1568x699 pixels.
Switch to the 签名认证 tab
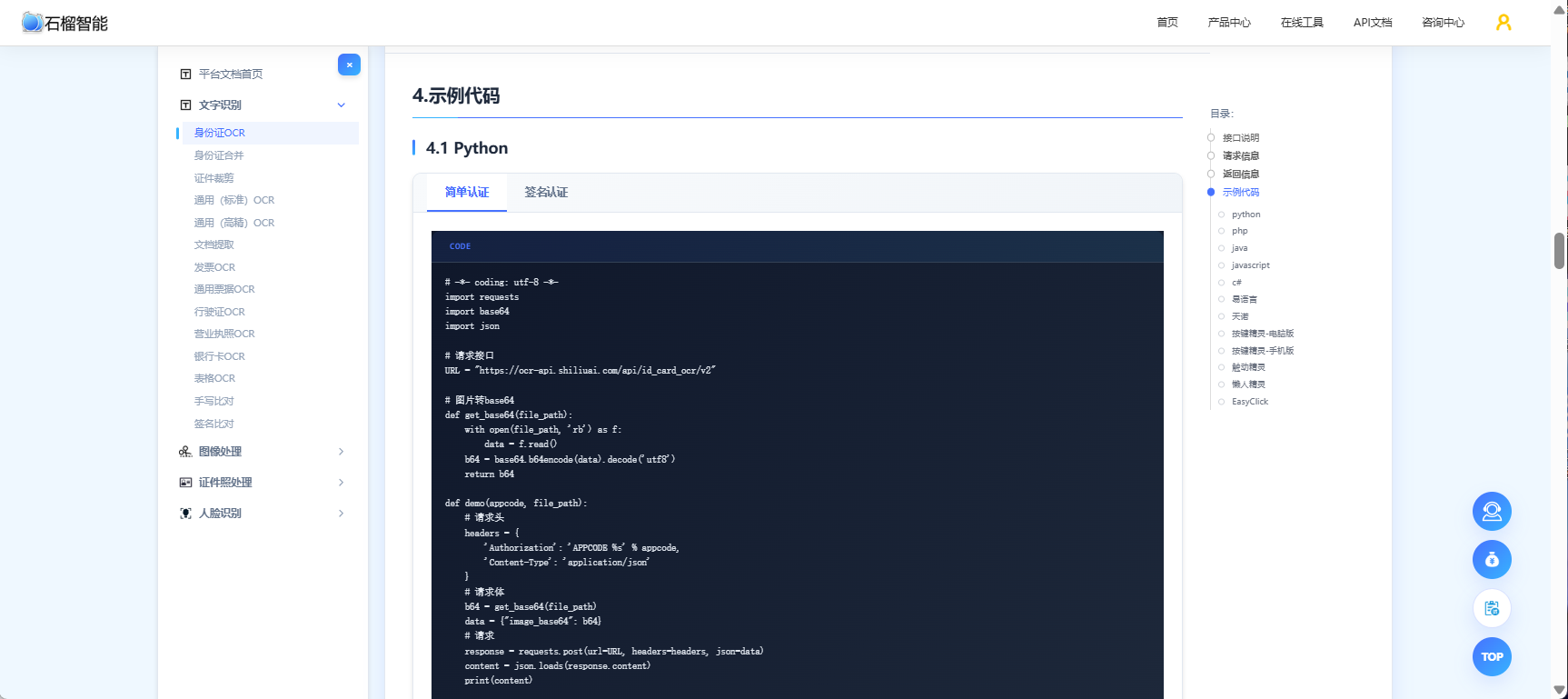(546, 193)
